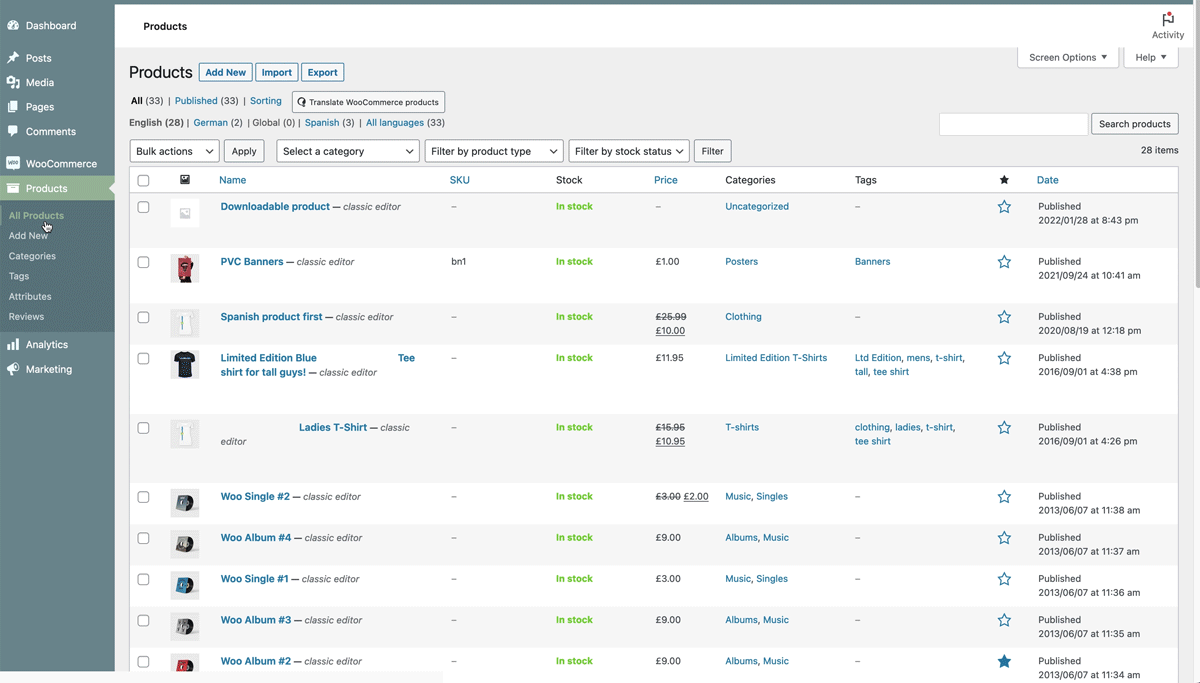Click Translate WooCommerce products button
This screenshot has height=683, width=1200.
[368, 102]
